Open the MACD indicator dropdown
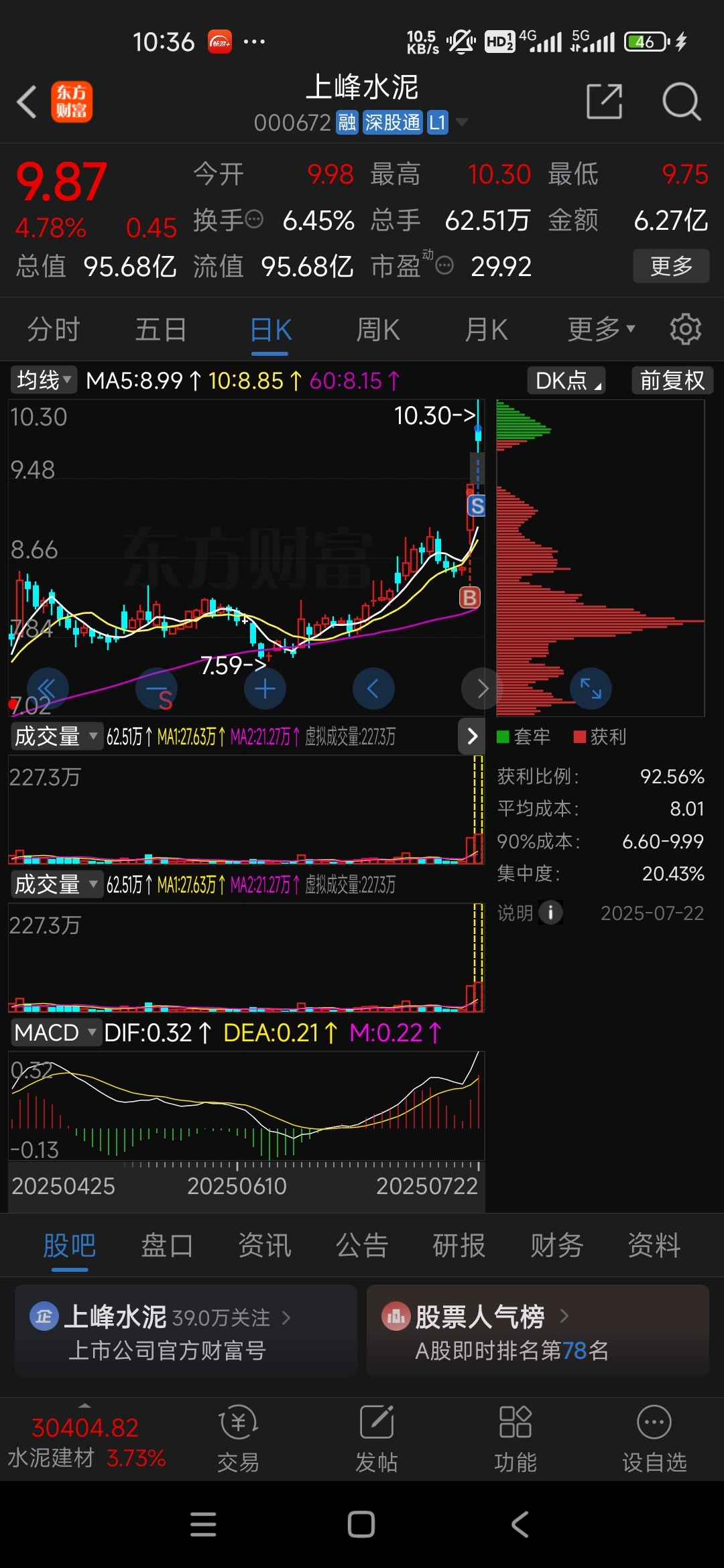Viewport: 724px width, 1568px height. click(56, 1033)
